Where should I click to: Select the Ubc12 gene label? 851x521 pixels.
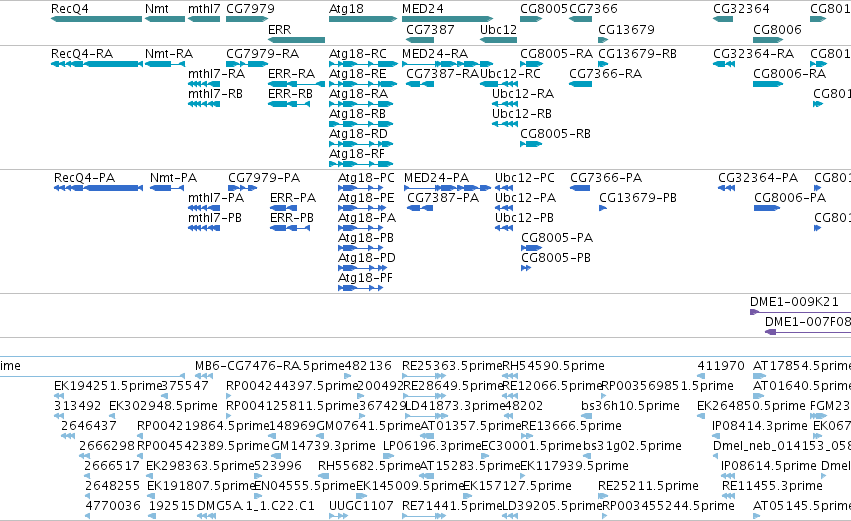(498, 30)
